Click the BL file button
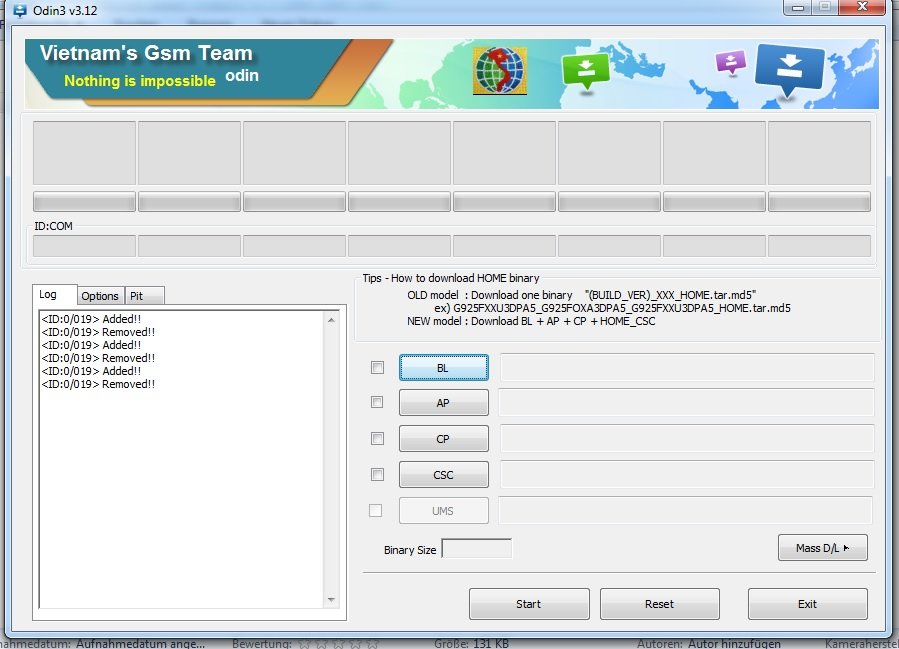The width and height of the screenshot is (899, 649). [444, 367]
